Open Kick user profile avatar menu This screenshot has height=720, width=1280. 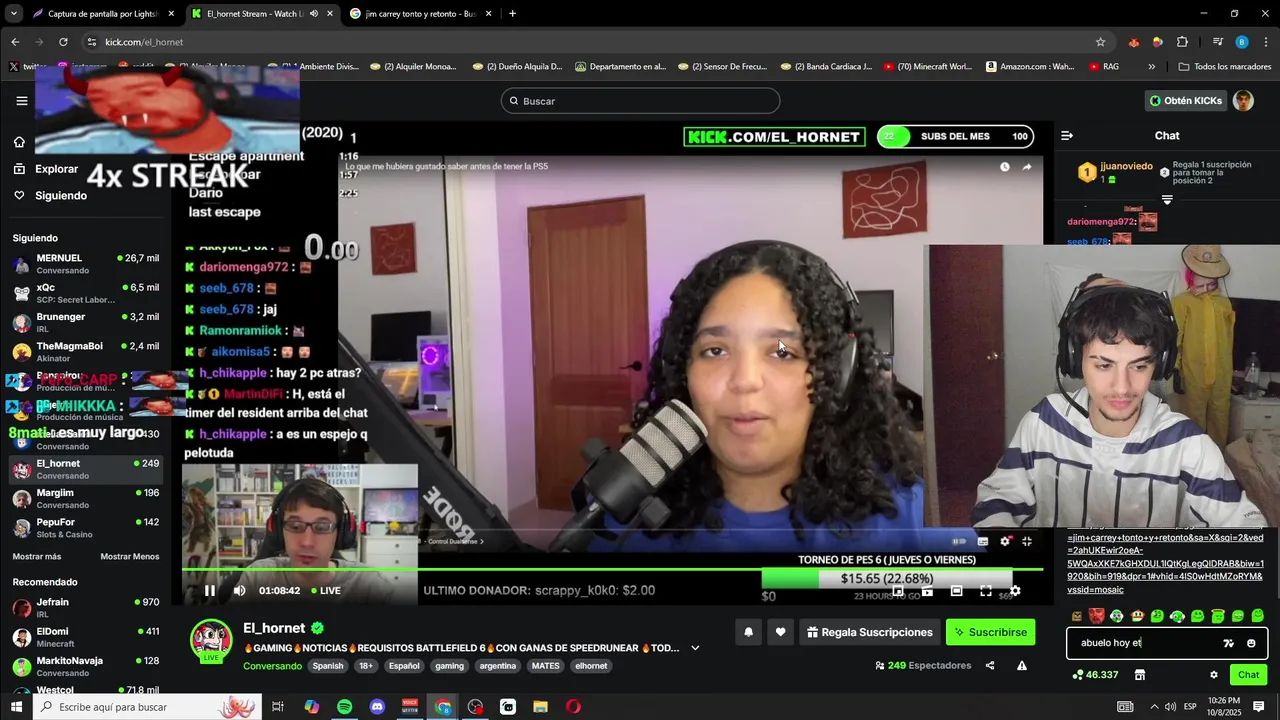coord(1243,101)
